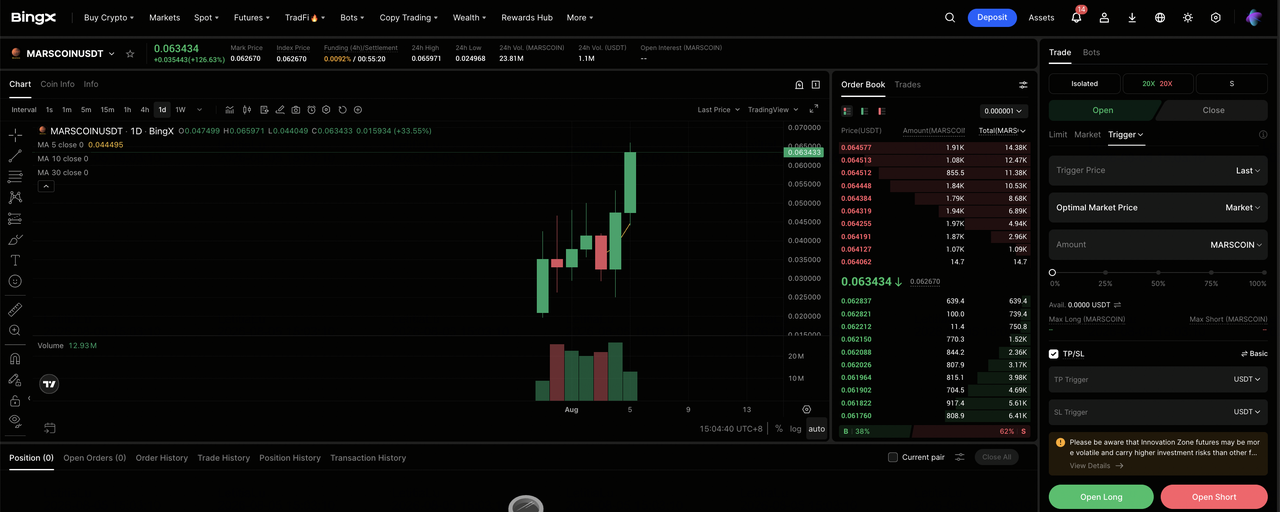Open Last Price dropdown

717,109
